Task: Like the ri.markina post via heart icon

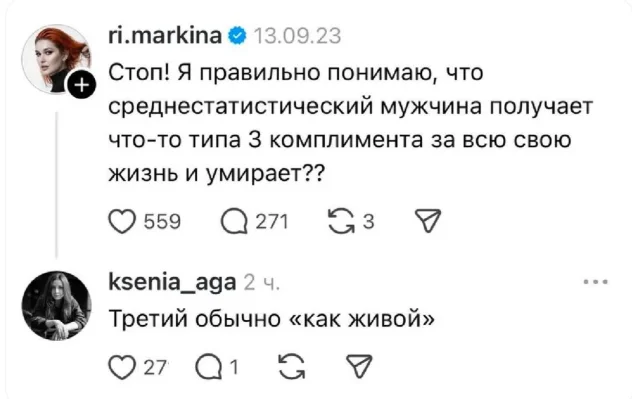Action: click(x=122, y=222)
